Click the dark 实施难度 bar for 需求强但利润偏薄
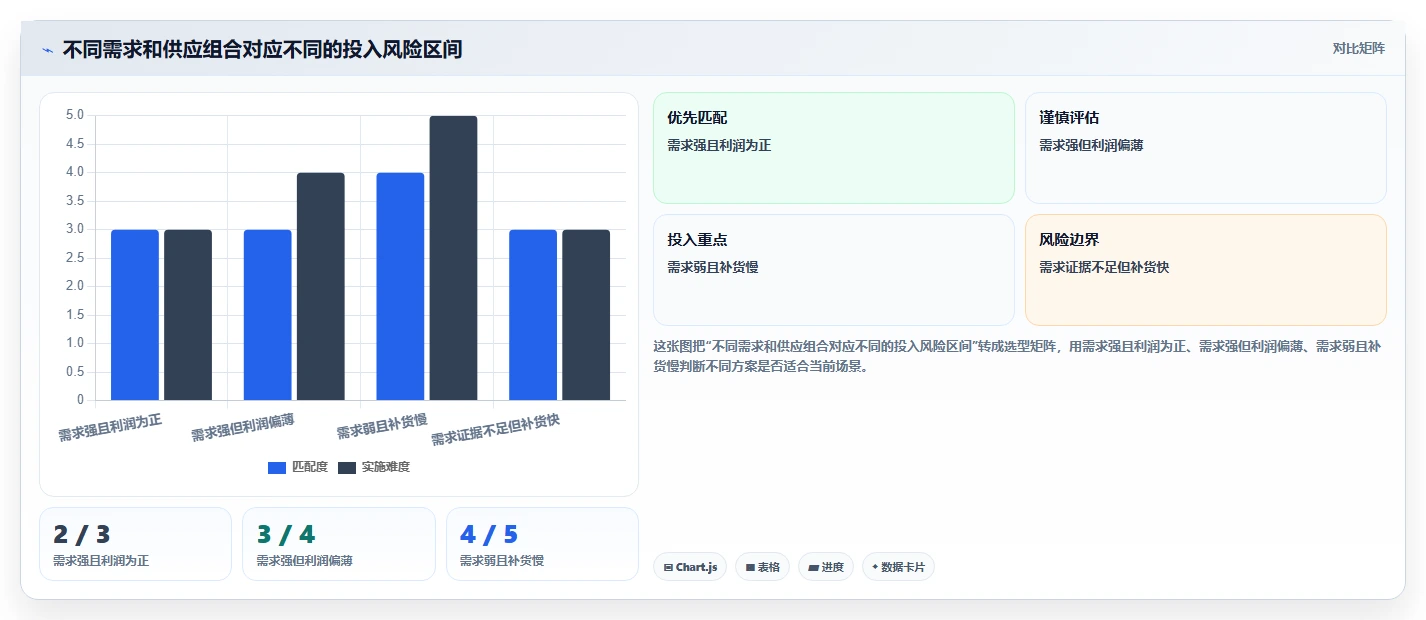Screen dimensions: 1426x620 [321, 286]
